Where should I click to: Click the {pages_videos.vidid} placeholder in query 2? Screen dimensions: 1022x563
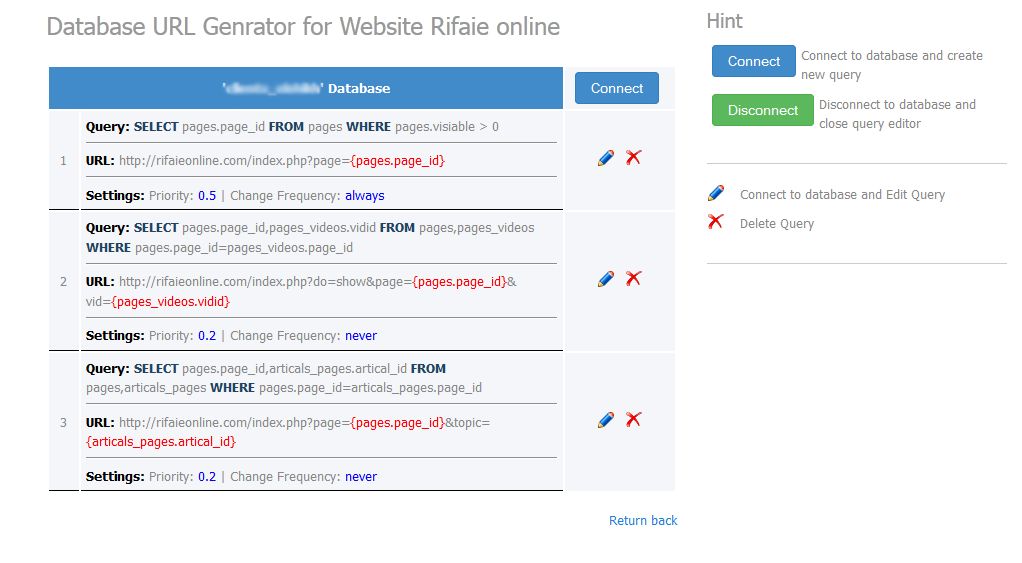pos(171,301)
